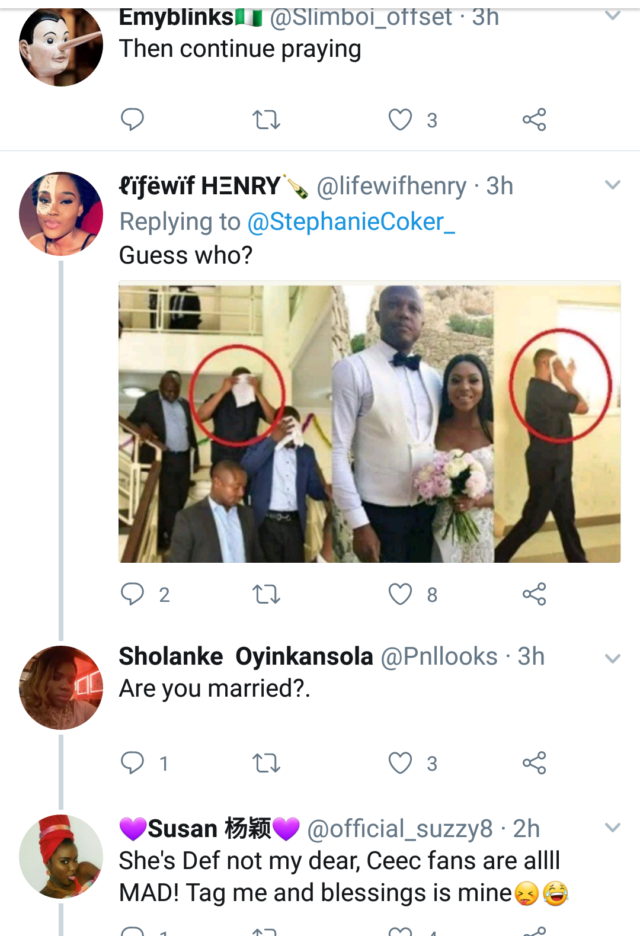Viewport: 640px width, 936px height.
Task: Share the 'Guess who?' tweet
Action: click(x=534, y=594)
